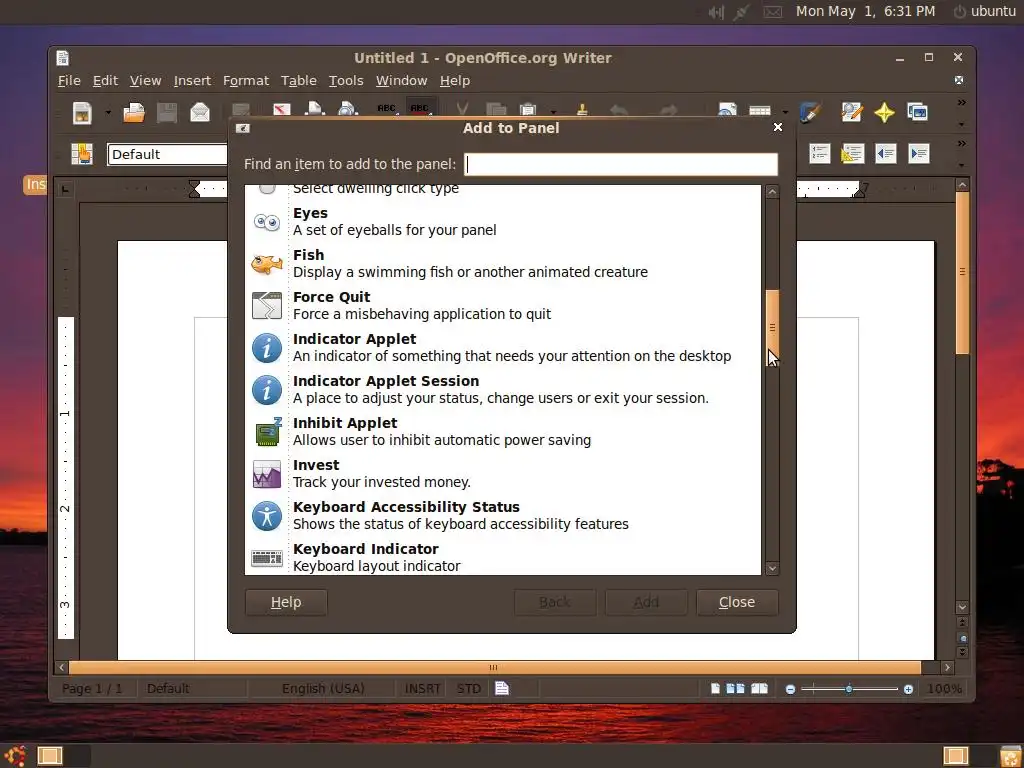Open the New document dropdown arrow
The image size is (1024, 768).
coord(108,113)
